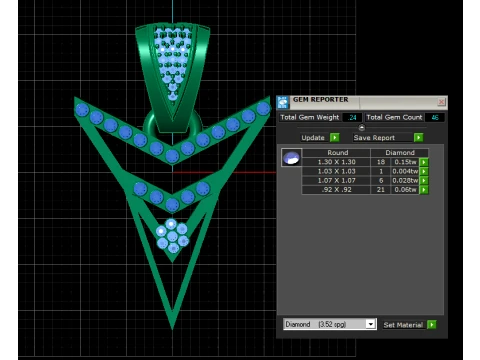Image resolution: width=480 pixels, height=360 pixels.
Task: Click the 0.004tw weight cell
Action: click(405, 171)
